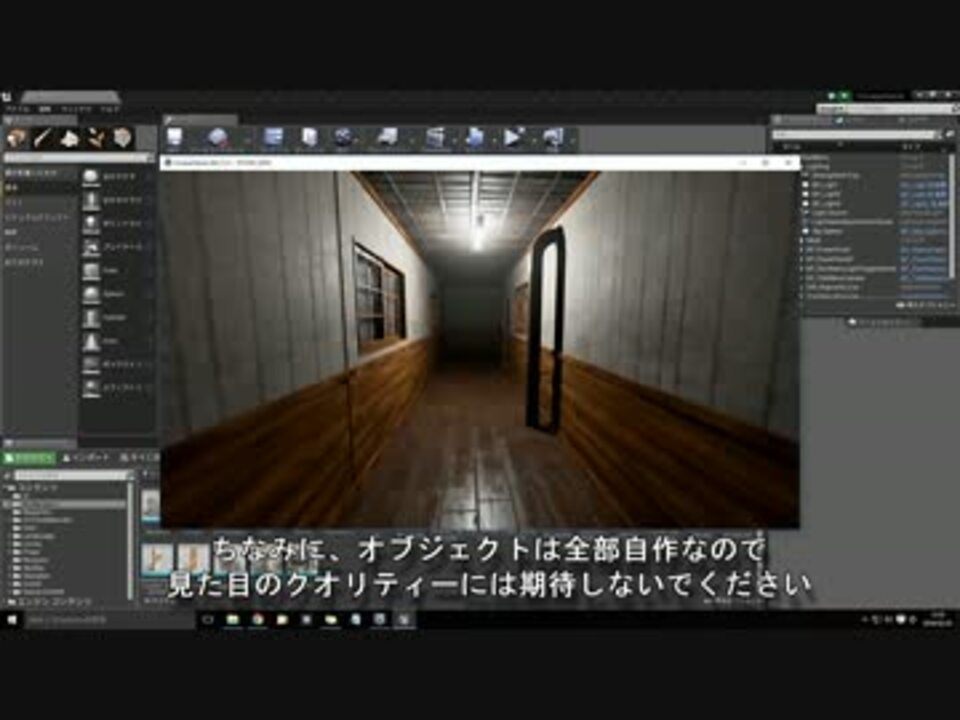Click the Save toolbar icon

click(x=175, y=138)
